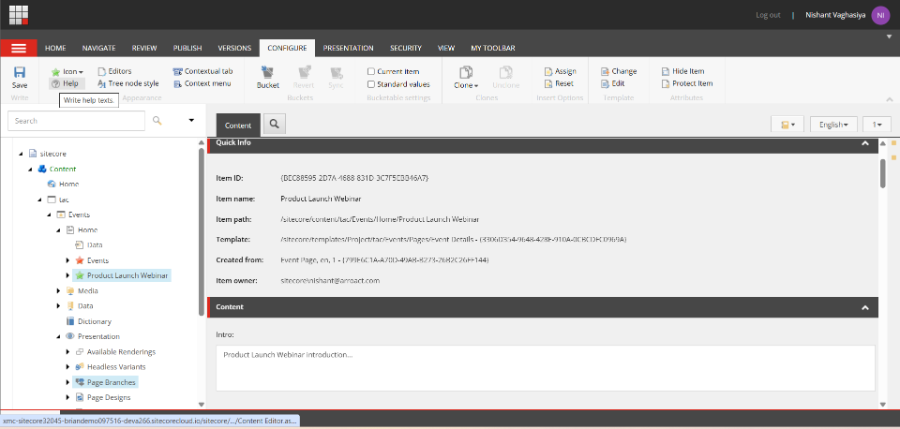Click the Save disk icon
The width and height of the screenshot is (900, 429).
(x=20, y=72)
